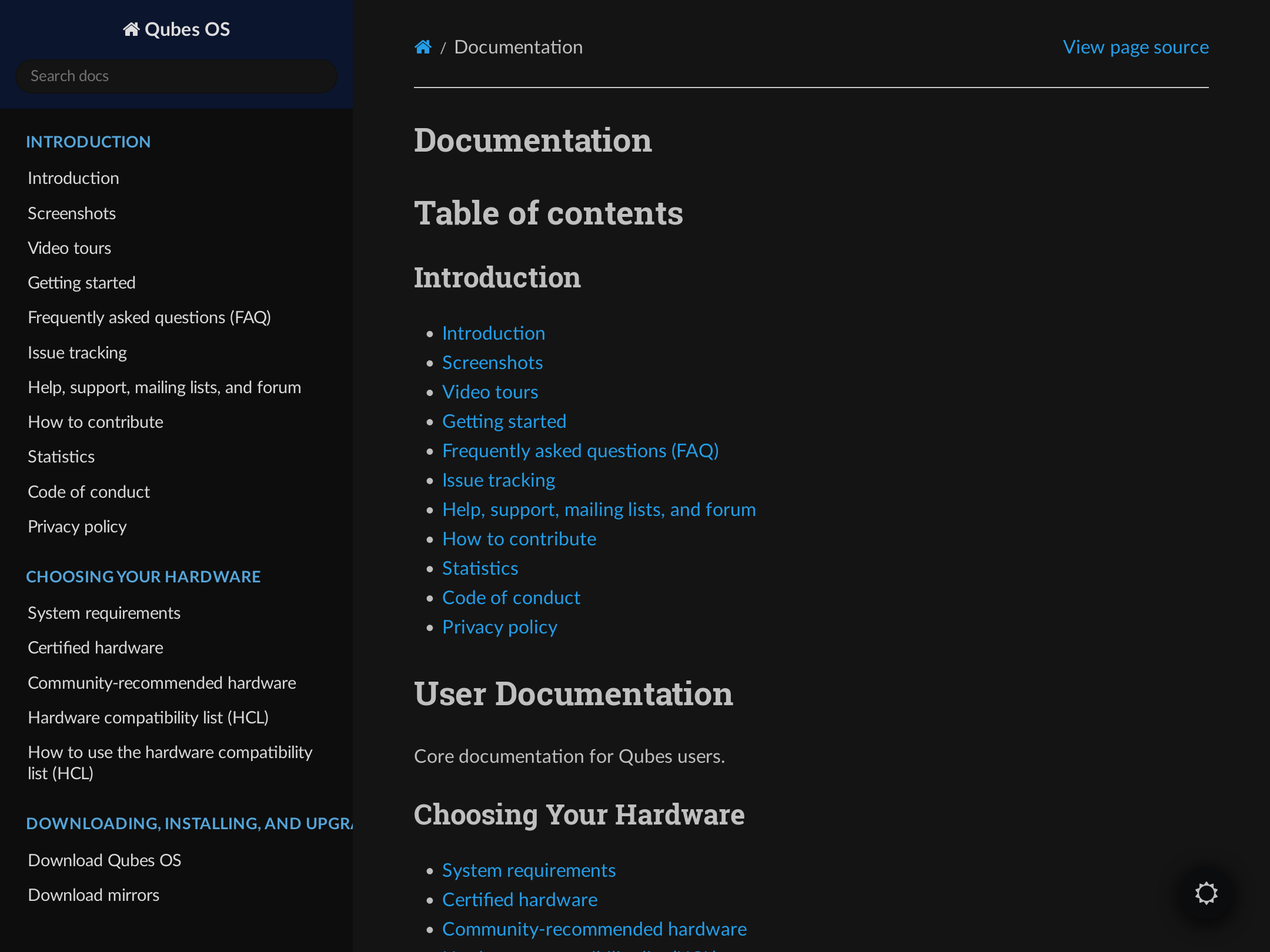Toggle the light/dark theme sun icon
Image resolution: width=1270 pixels, height=952 pixels.
click(x=1206, y=893)
